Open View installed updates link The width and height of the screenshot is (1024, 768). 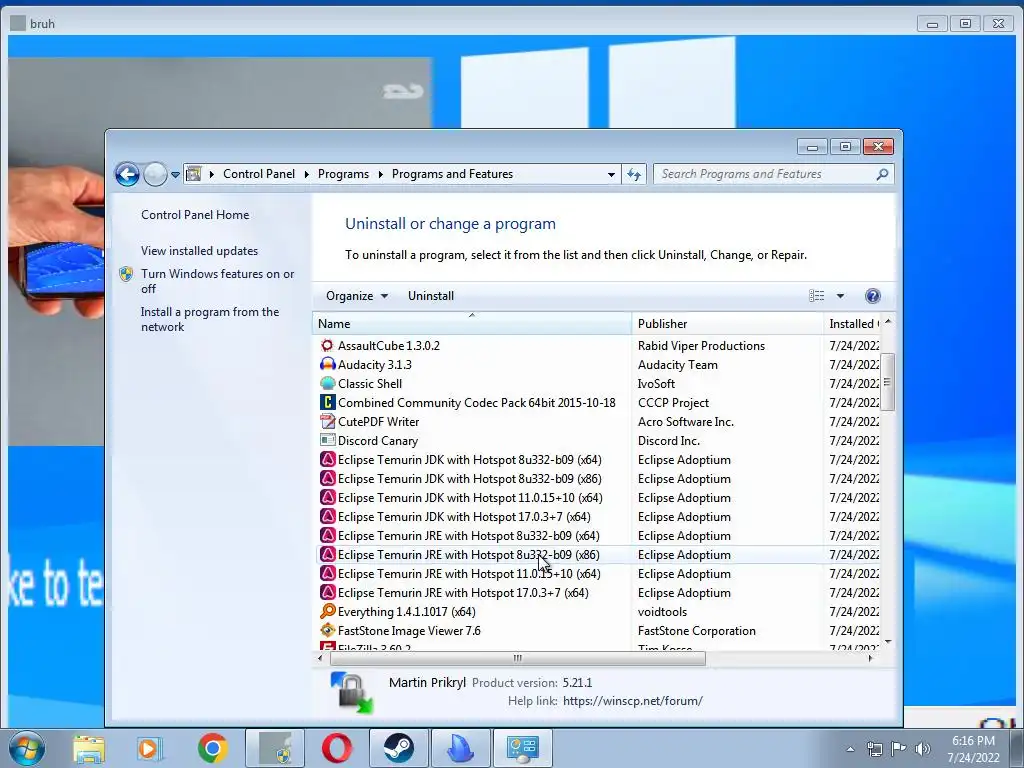(199, 251)
